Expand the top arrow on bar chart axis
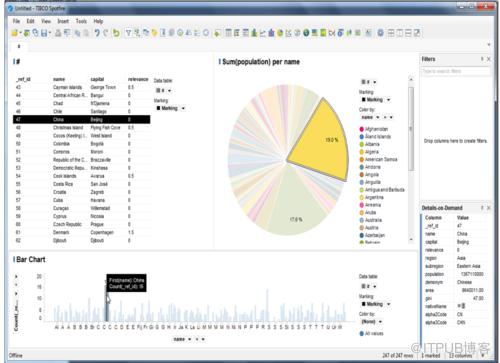500x363 pixels. pyautogui.click(x=16, y=277)
